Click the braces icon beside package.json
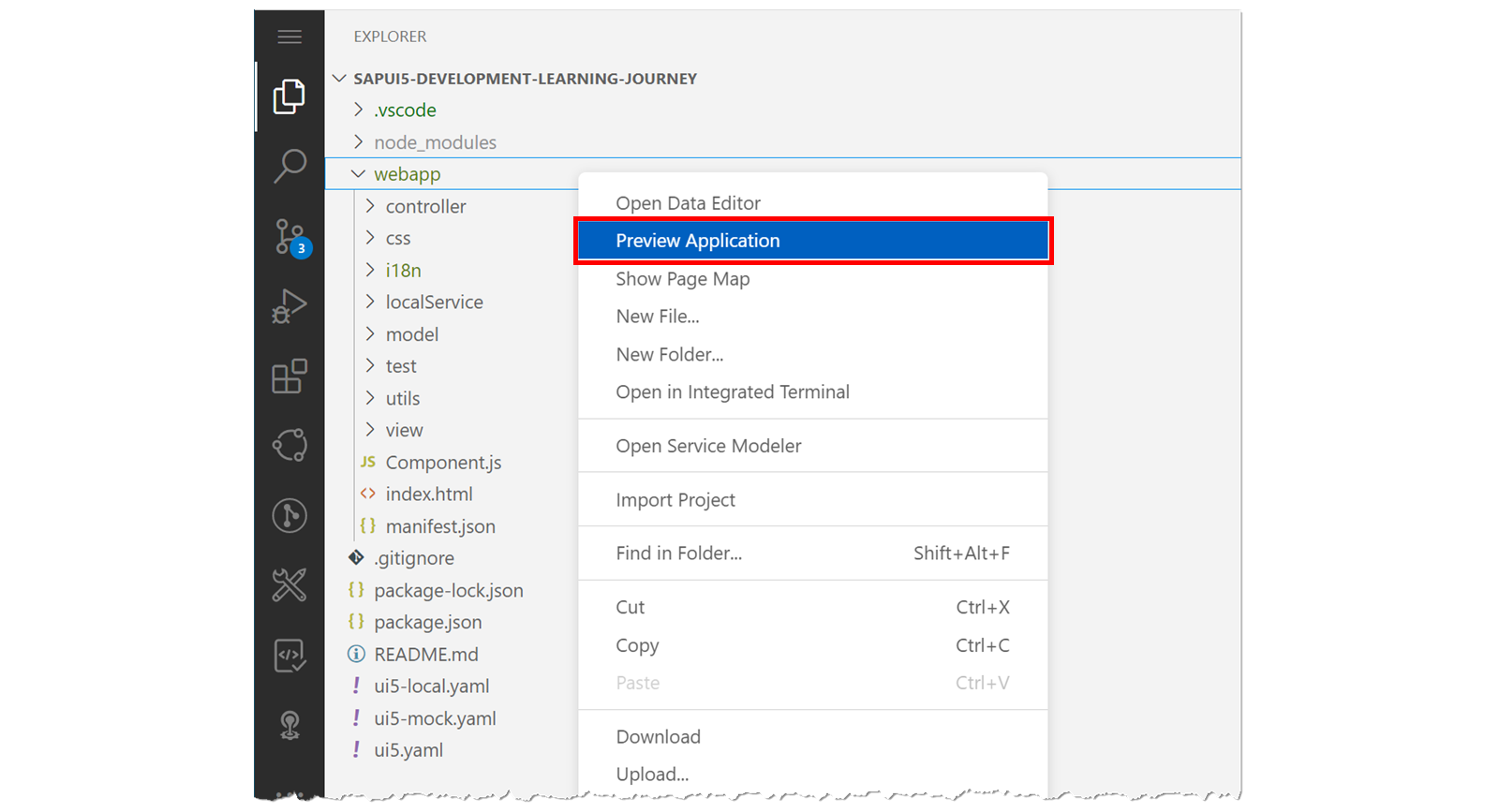Image resolution: width=1499 pixels, height=812 pixels. point(356,621)
